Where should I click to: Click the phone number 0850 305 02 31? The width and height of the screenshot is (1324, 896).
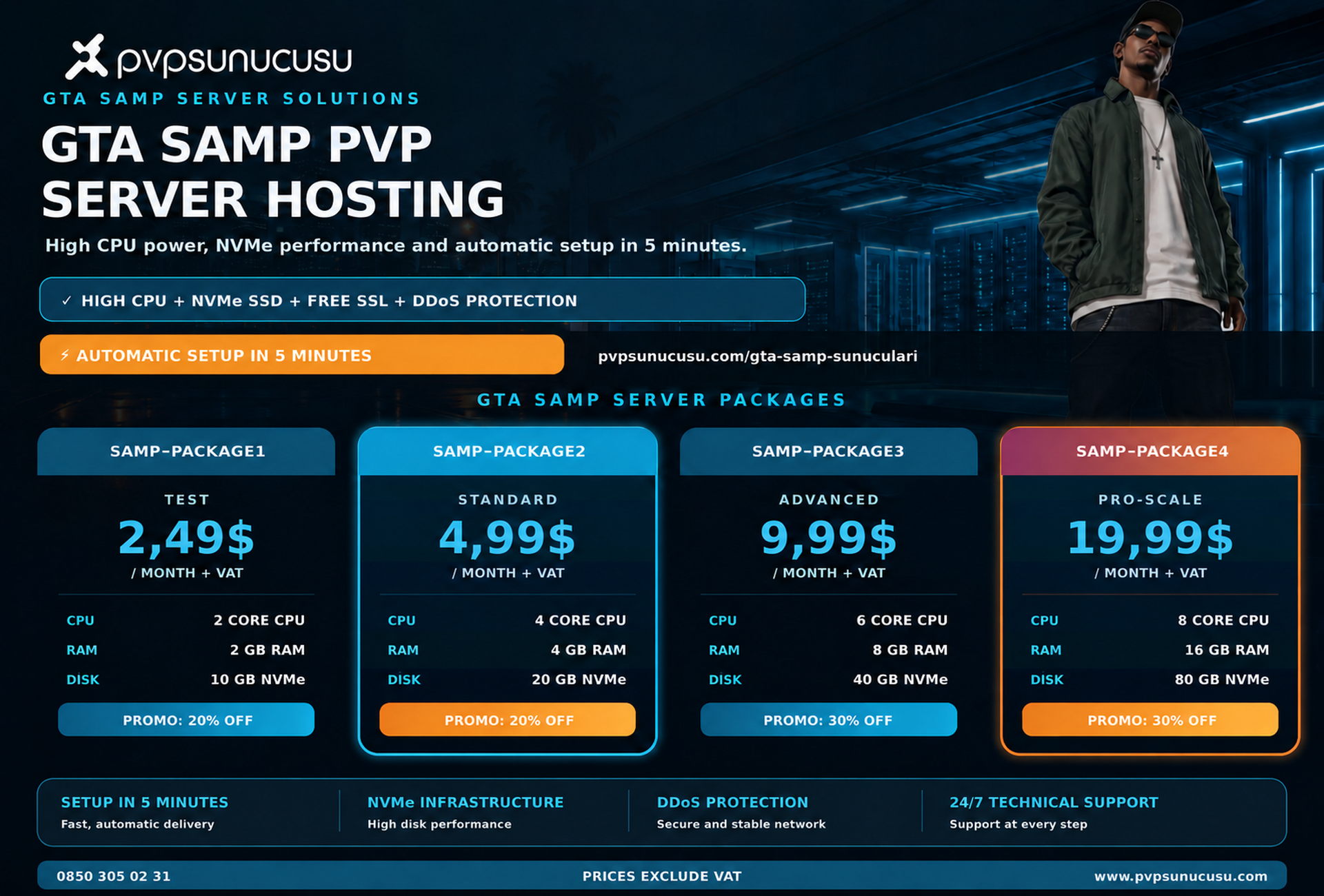click(x=113, y=876)
